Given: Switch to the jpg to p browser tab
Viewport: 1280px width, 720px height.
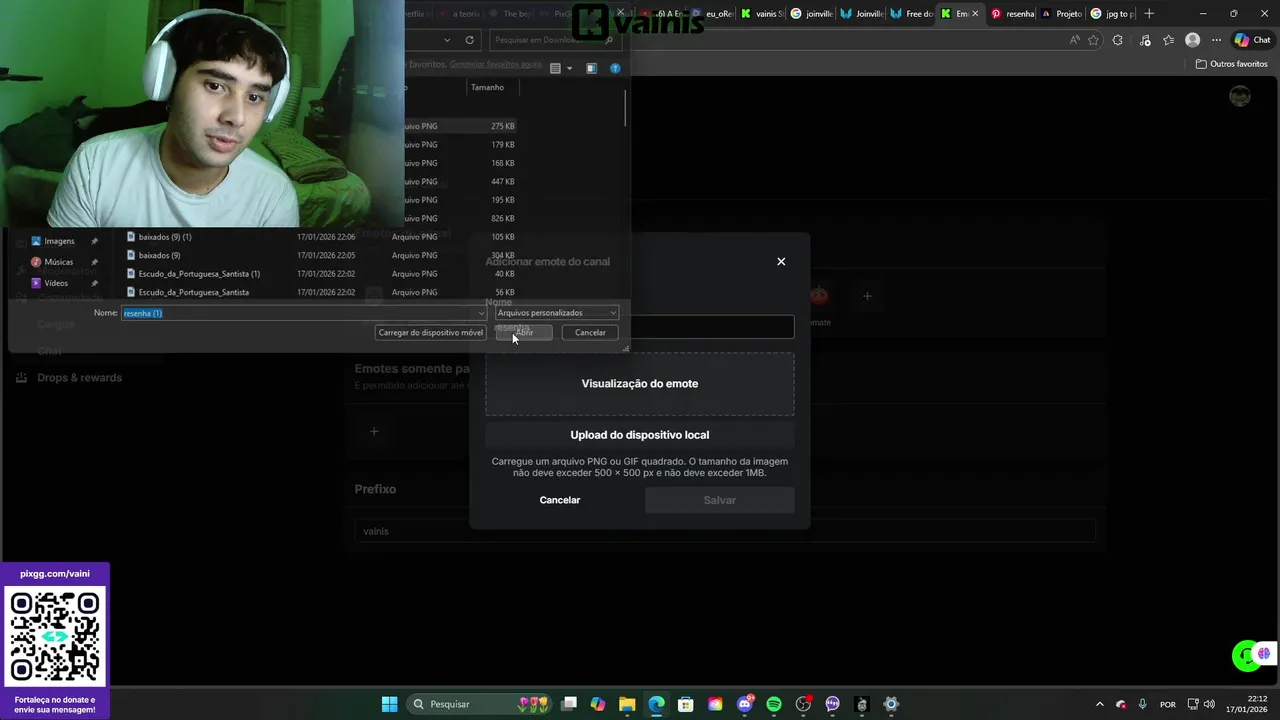Looking at the screenshot, I should tap(1111, 14).
